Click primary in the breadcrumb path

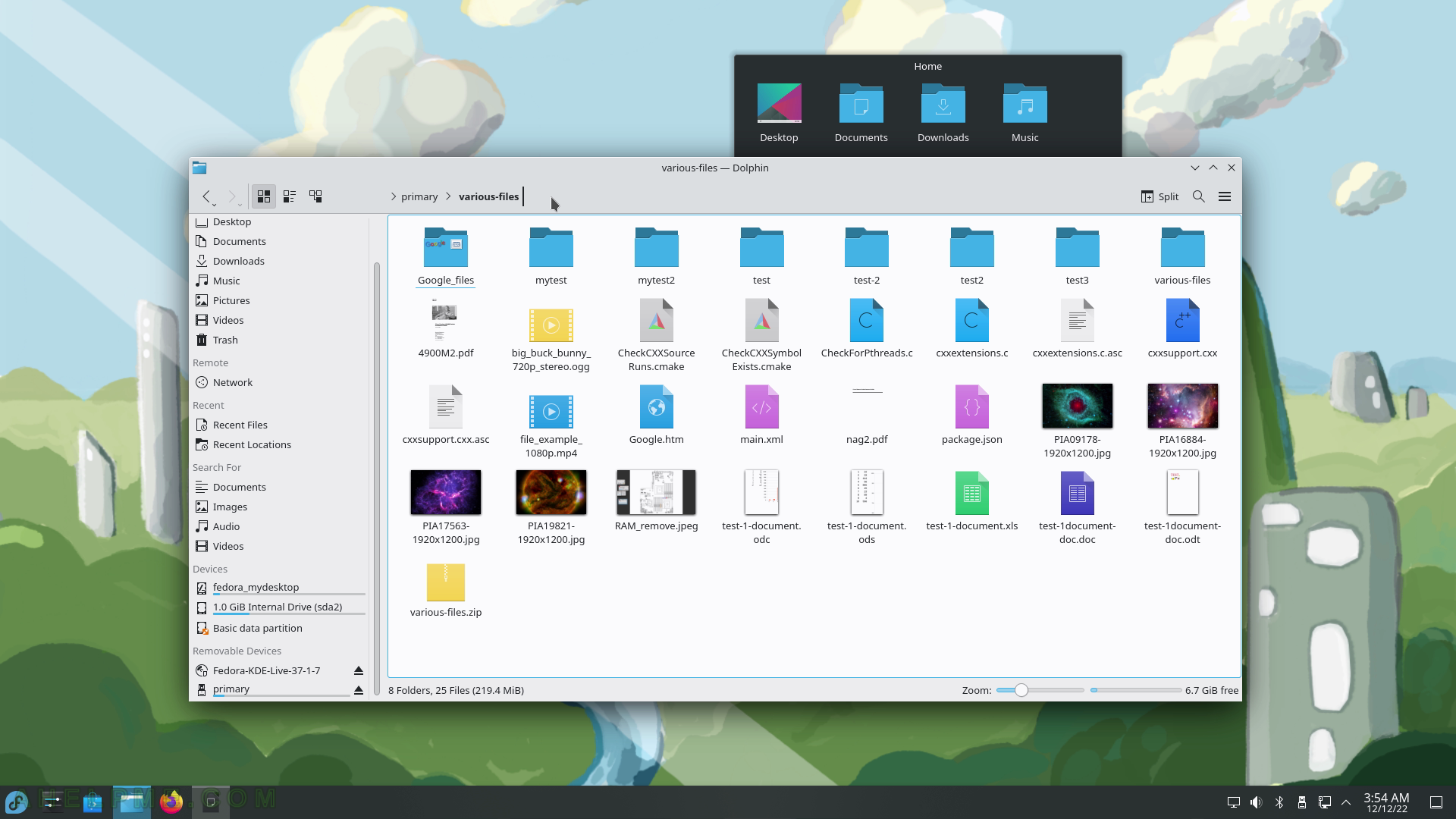(419, 196)
